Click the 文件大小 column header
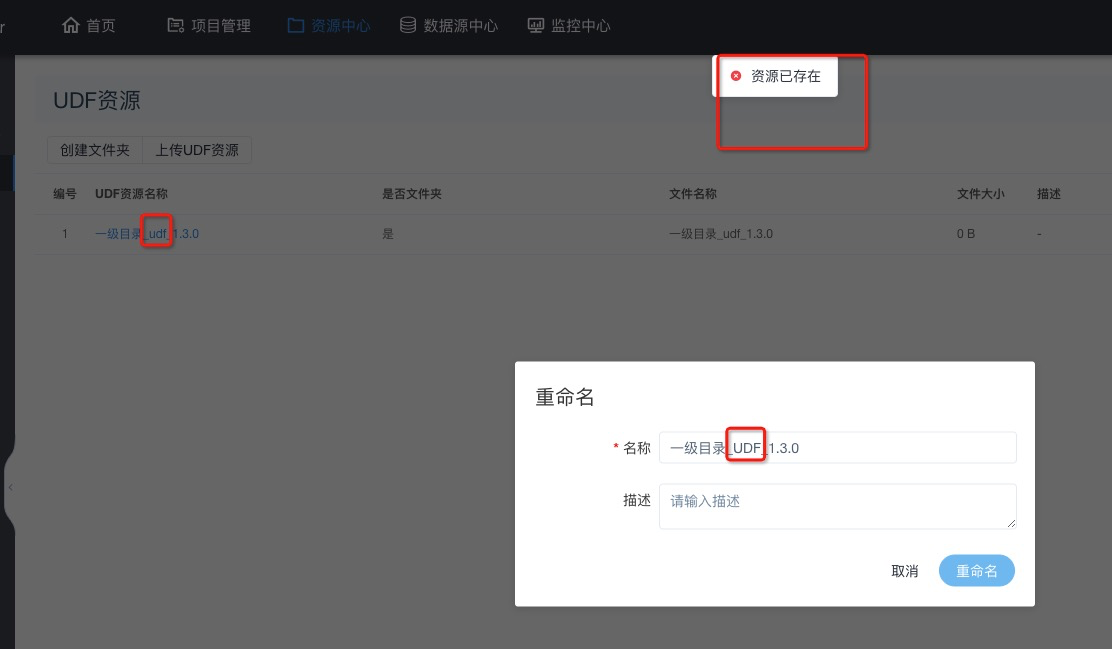This screenshot has height=649, width=1112. click(981, 194)
